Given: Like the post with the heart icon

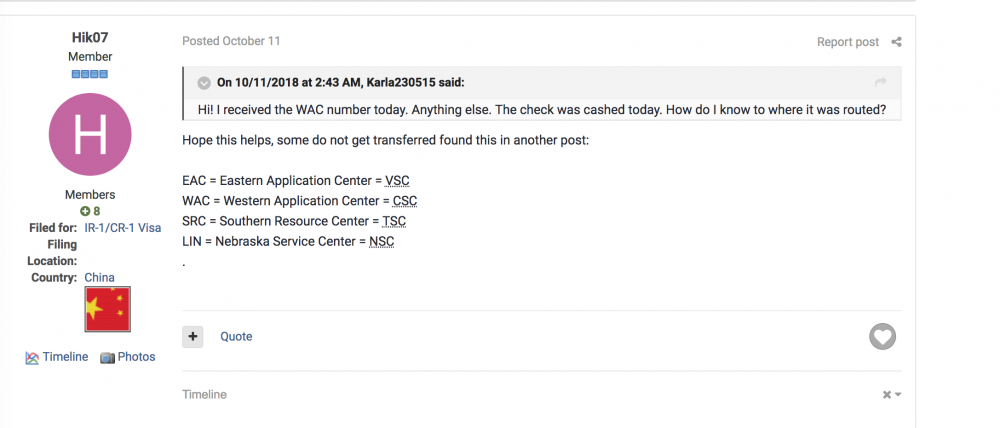Looking at the screenshot, I should coord(883,336).
